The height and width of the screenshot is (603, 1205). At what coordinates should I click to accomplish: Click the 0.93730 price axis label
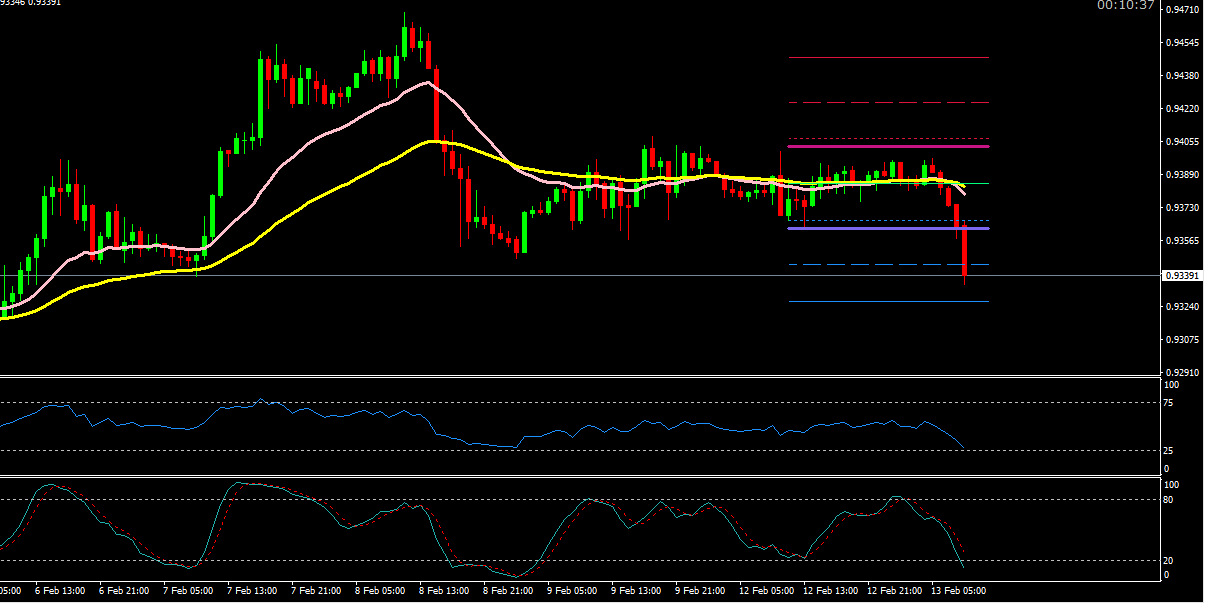pyautogui.click(x=1185, y=208)
